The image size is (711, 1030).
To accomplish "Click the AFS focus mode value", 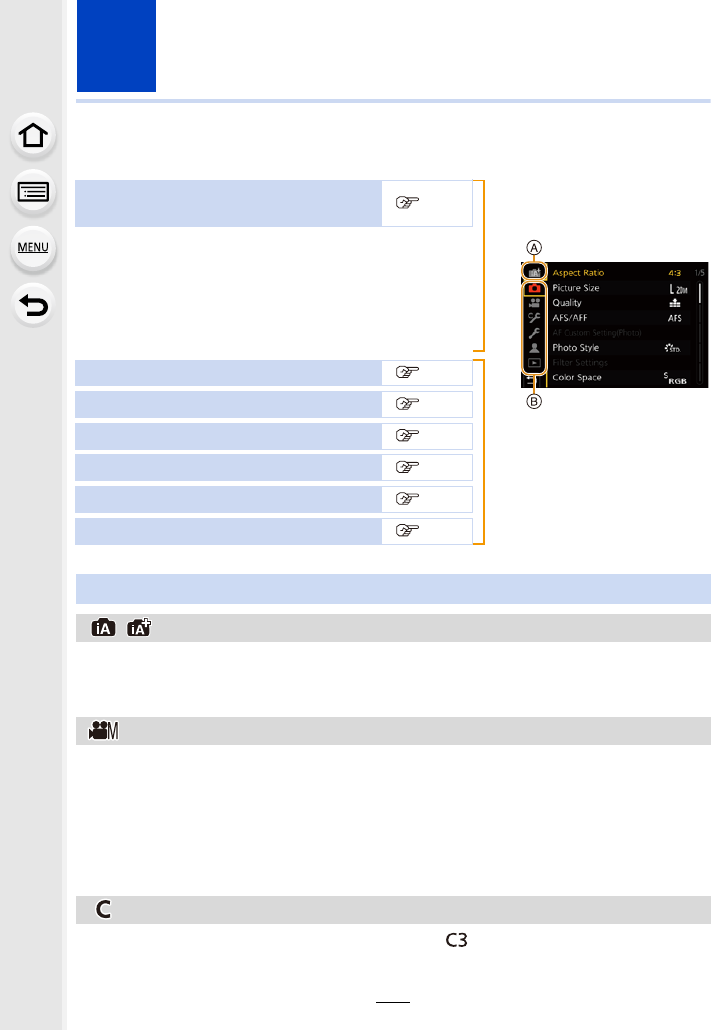I will [675, 318].
